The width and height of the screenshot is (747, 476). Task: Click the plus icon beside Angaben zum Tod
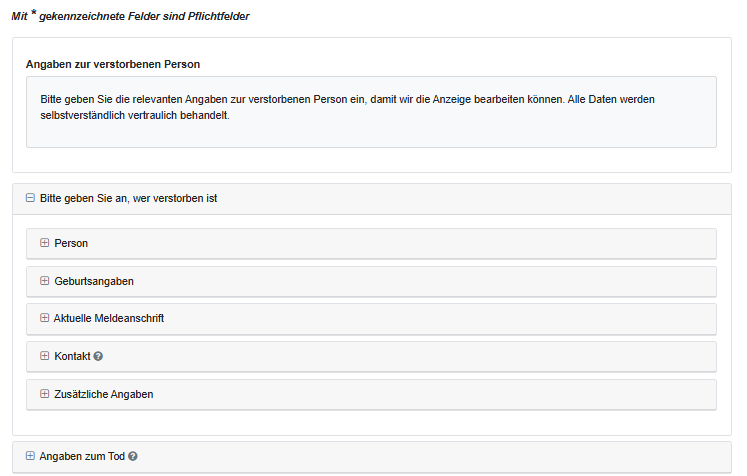click(x=30, y=456)
